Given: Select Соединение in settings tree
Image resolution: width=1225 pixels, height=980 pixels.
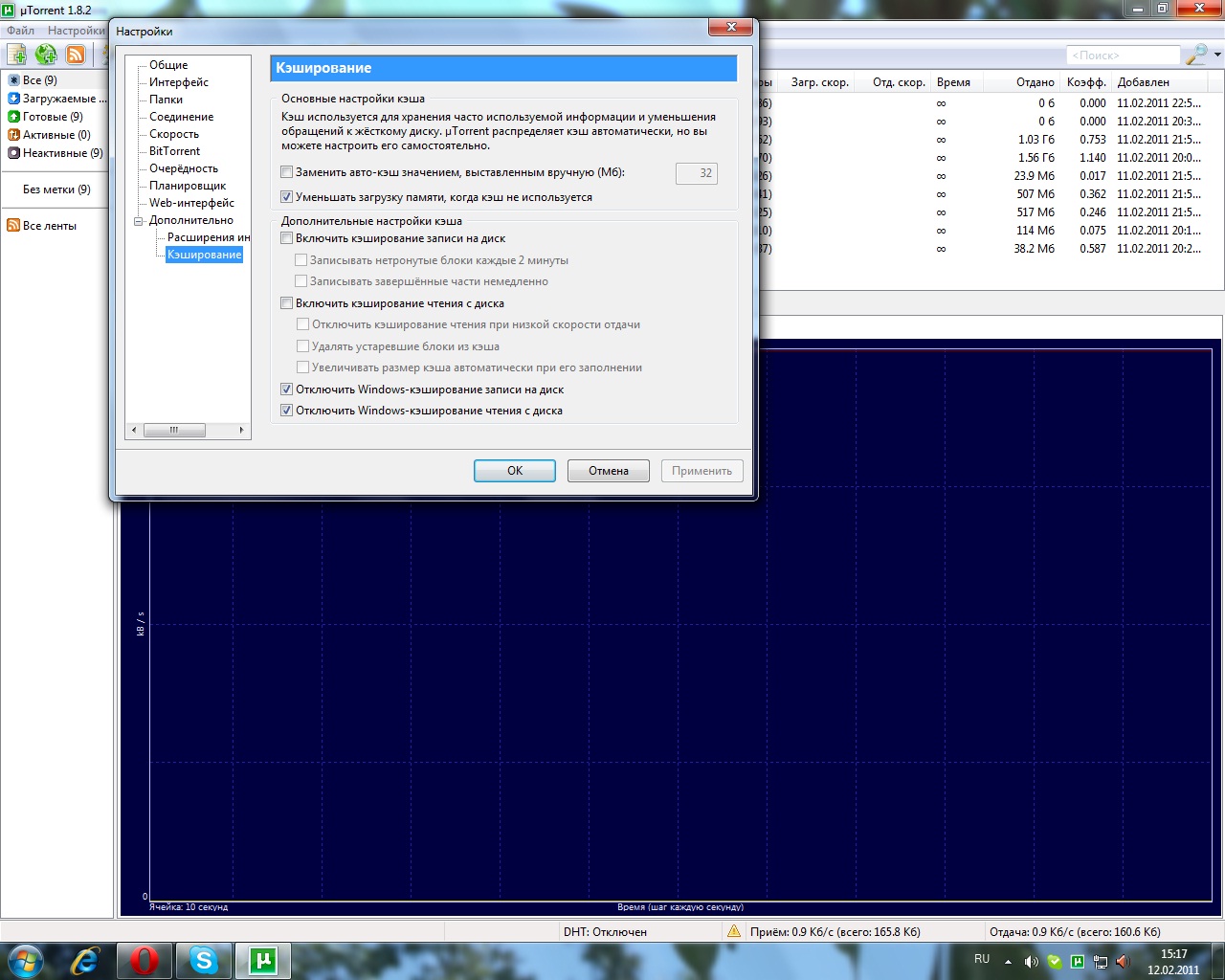Looking at the screenshot, I should coord(182,117).
